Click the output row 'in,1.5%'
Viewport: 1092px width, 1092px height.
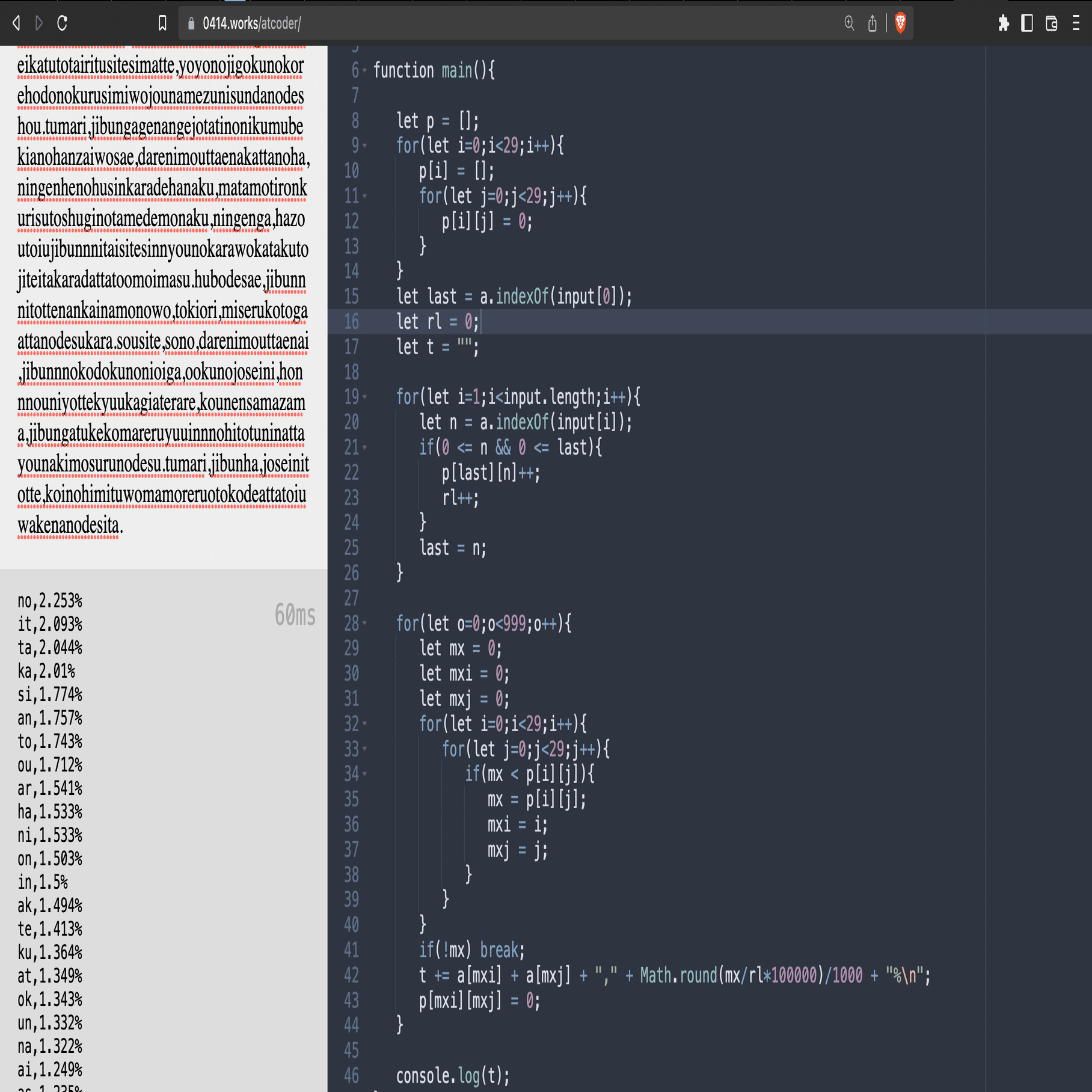43,882
